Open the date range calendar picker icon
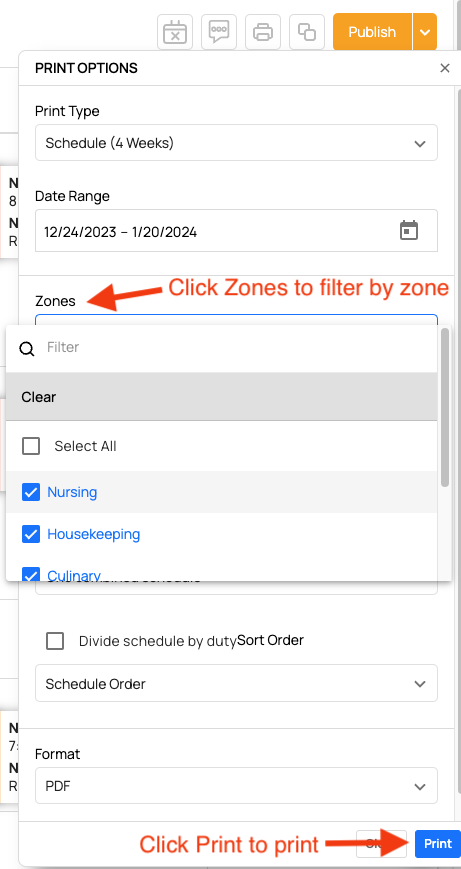This screenshot has height=869, width=461. coord(409,231)
